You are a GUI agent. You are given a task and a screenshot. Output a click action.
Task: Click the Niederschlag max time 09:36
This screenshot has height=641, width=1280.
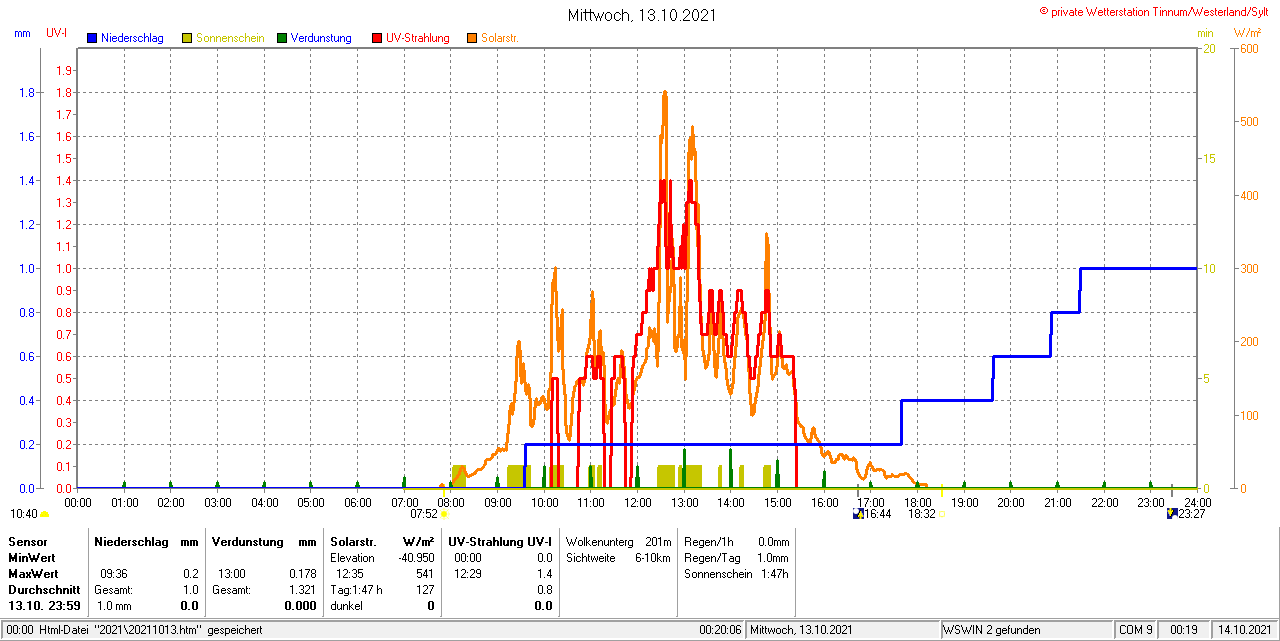click(114, 574)
